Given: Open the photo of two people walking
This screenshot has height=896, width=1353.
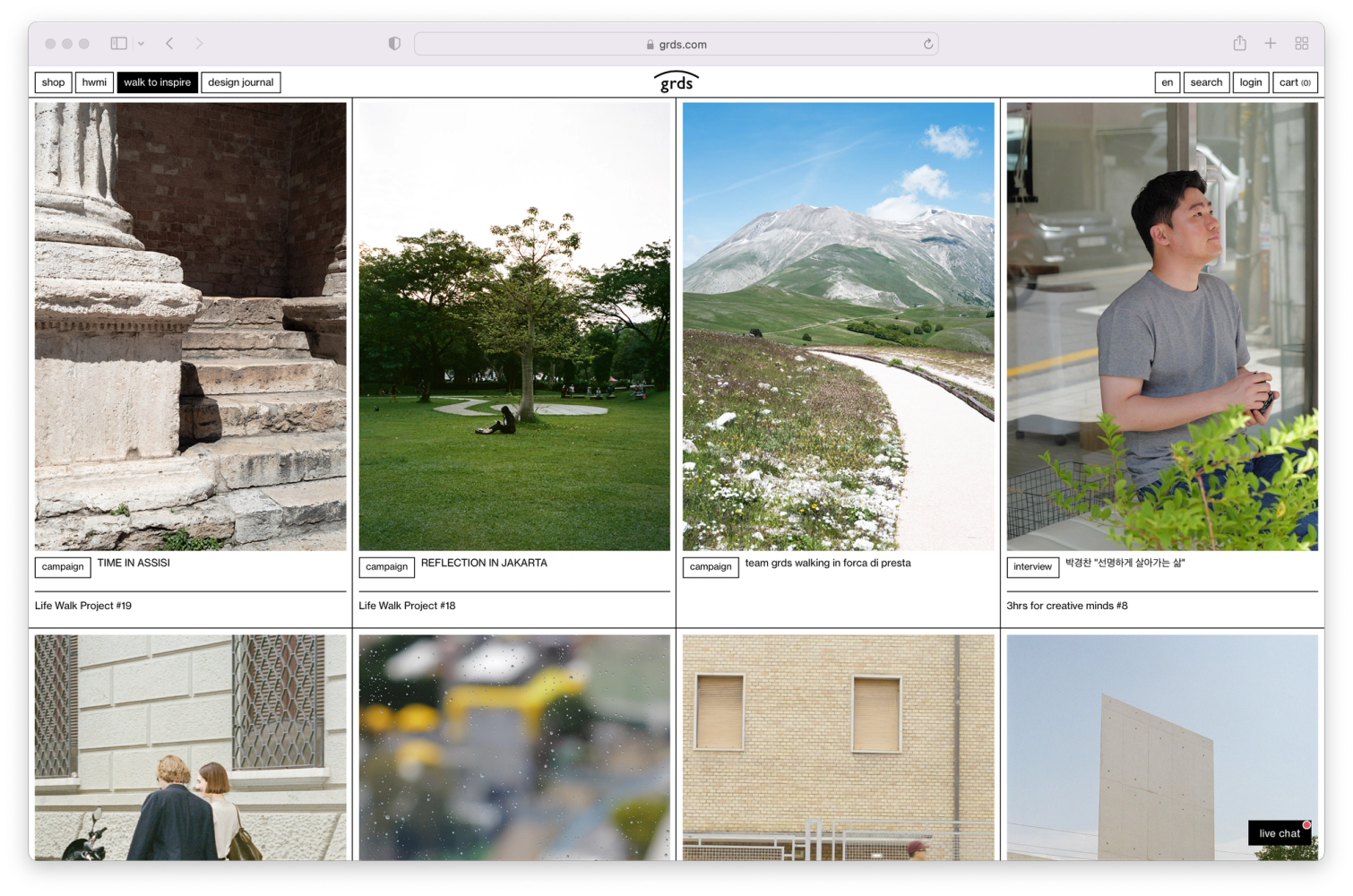Looking at the screenshot, I should point(191,747).
